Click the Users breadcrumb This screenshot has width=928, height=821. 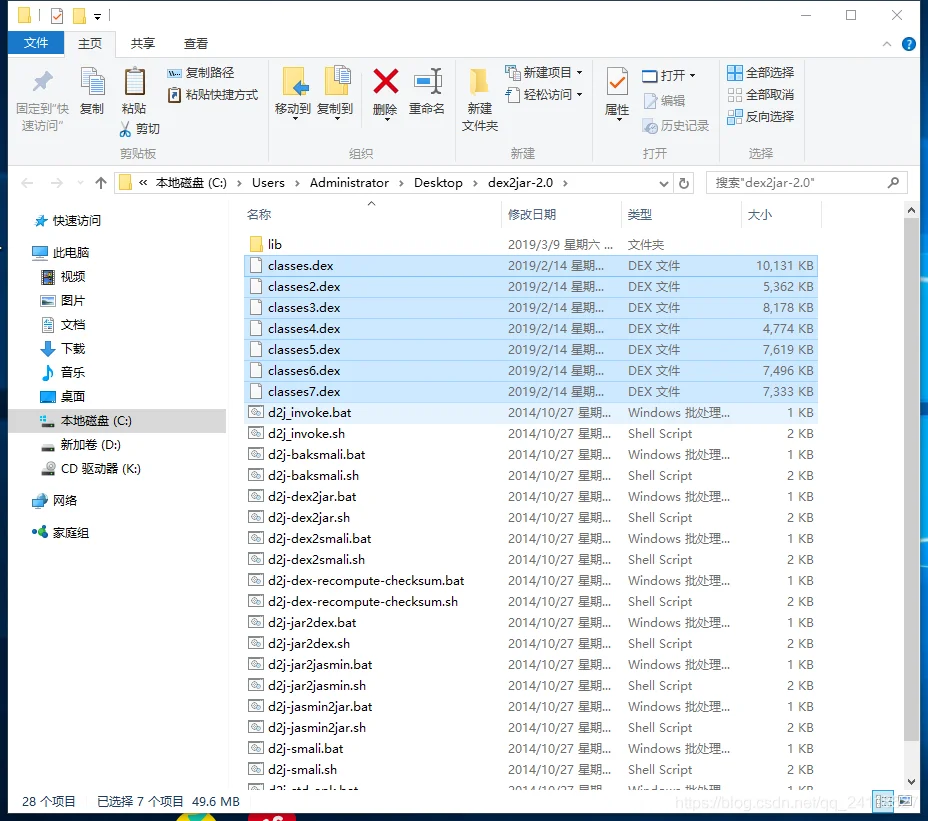coord(268,183)
